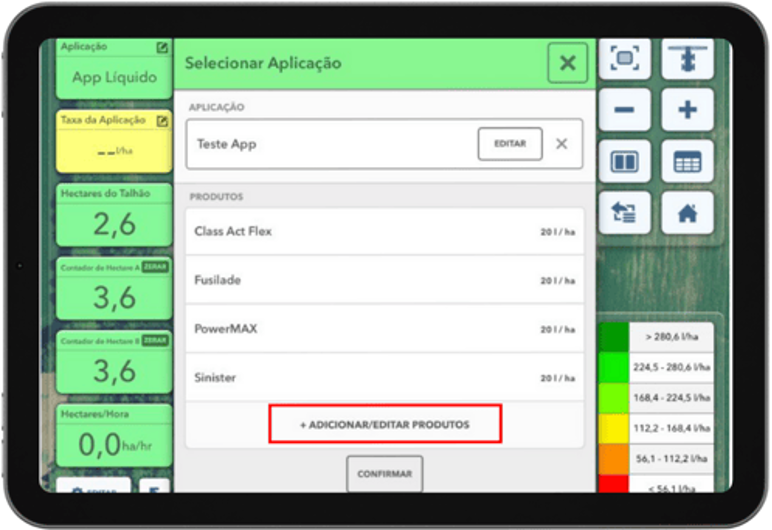This screenshot has width=772, height=530.
Task: Click the layers list return icon
Action: [625, 213]
